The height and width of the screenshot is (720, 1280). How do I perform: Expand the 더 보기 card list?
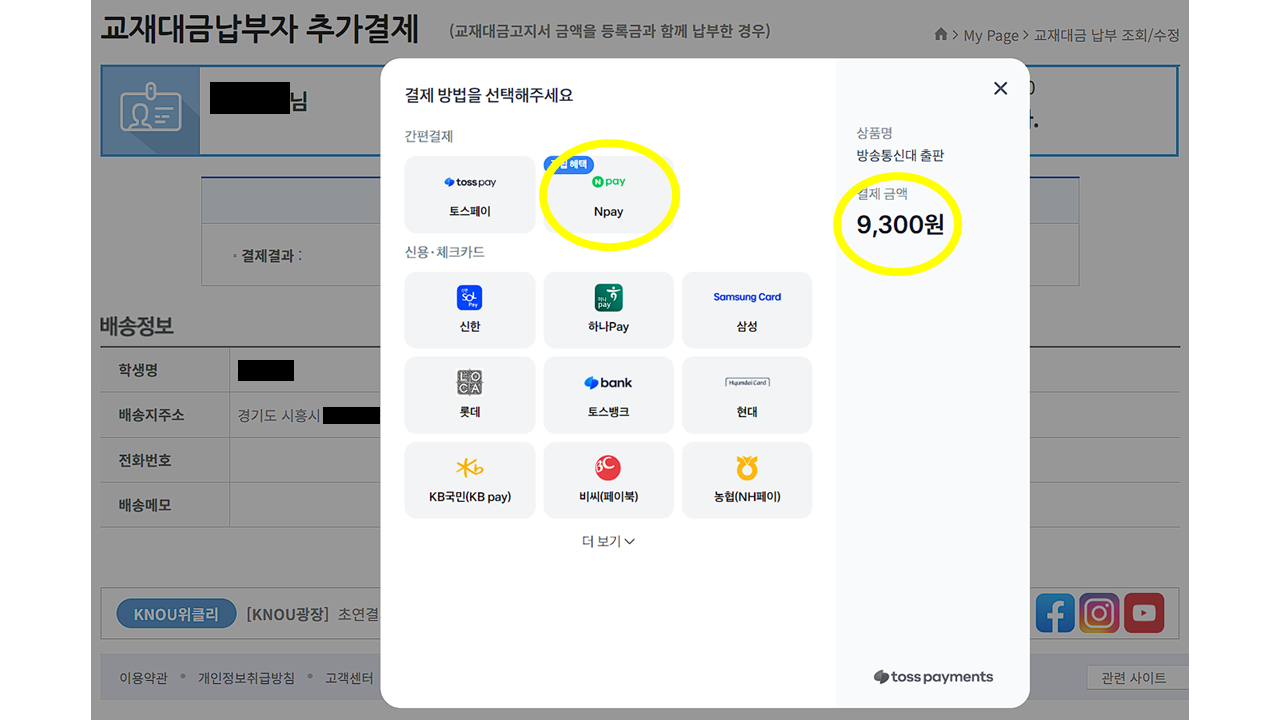click(608, 541)
